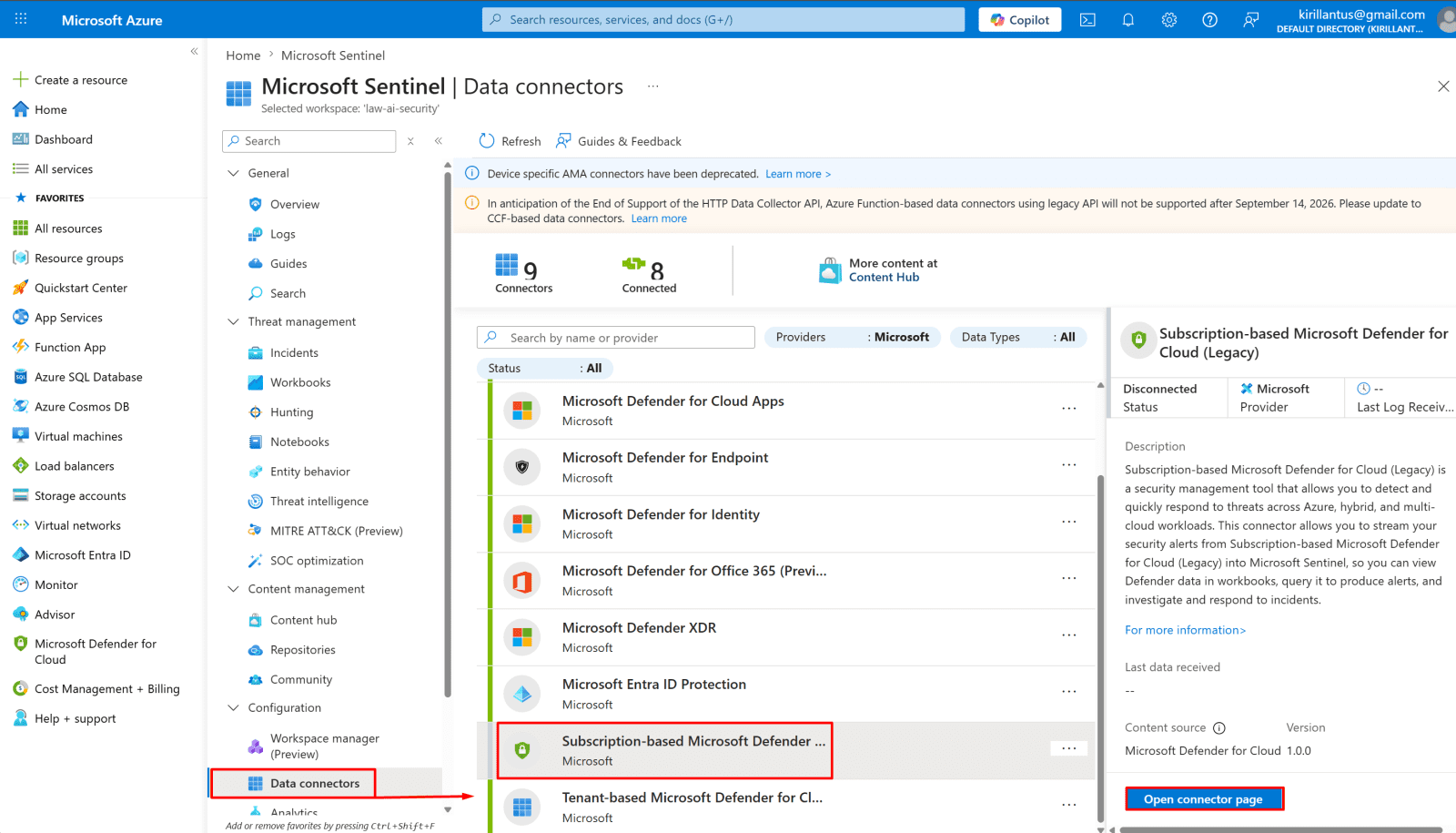This screenshot has height=833, width=1456.
Task: Click the Search by name or provider field
Action: (x=616, y=338)
